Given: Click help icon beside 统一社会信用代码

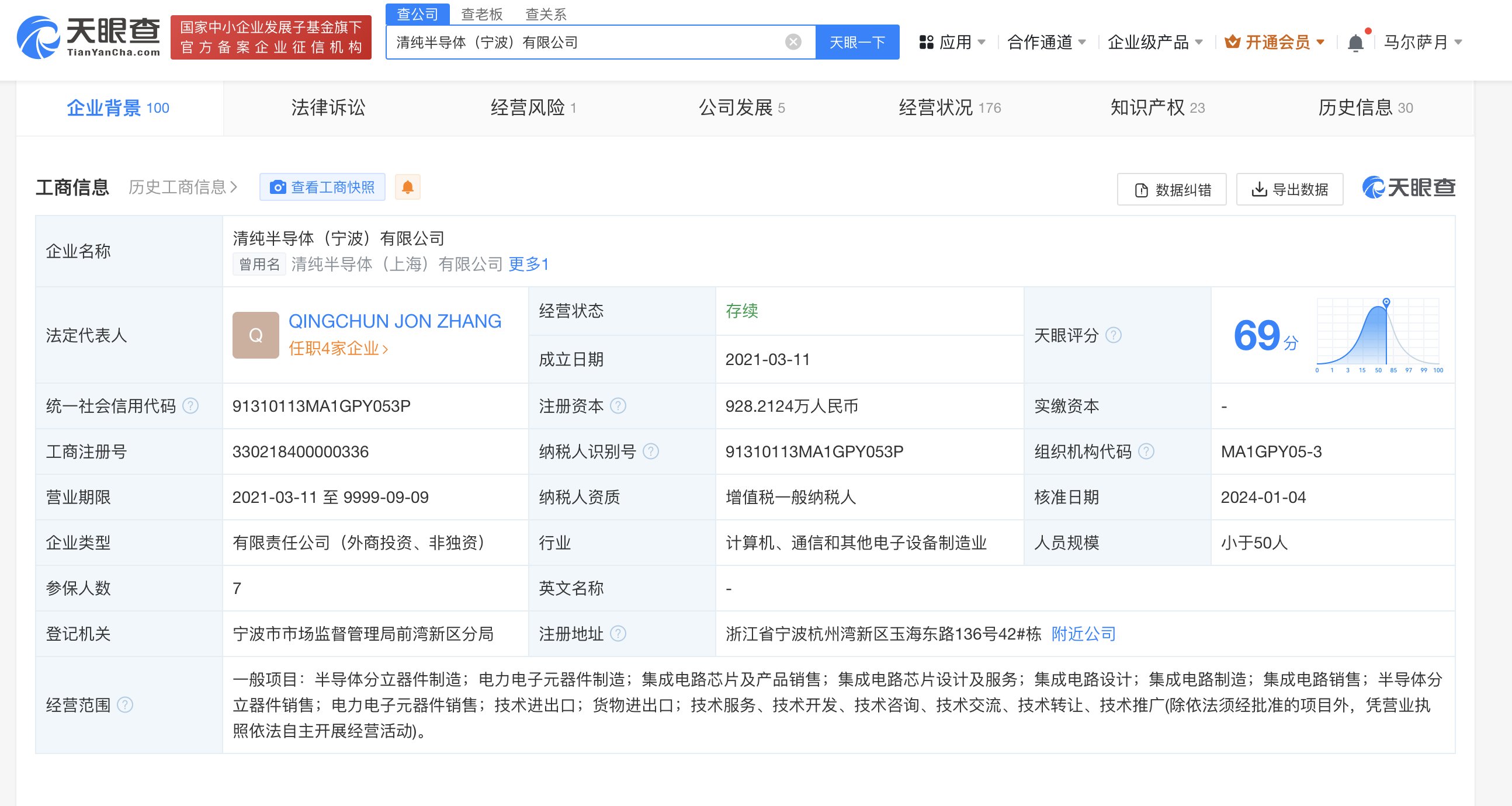Looking at the screenshot, I should pos(190,405).
